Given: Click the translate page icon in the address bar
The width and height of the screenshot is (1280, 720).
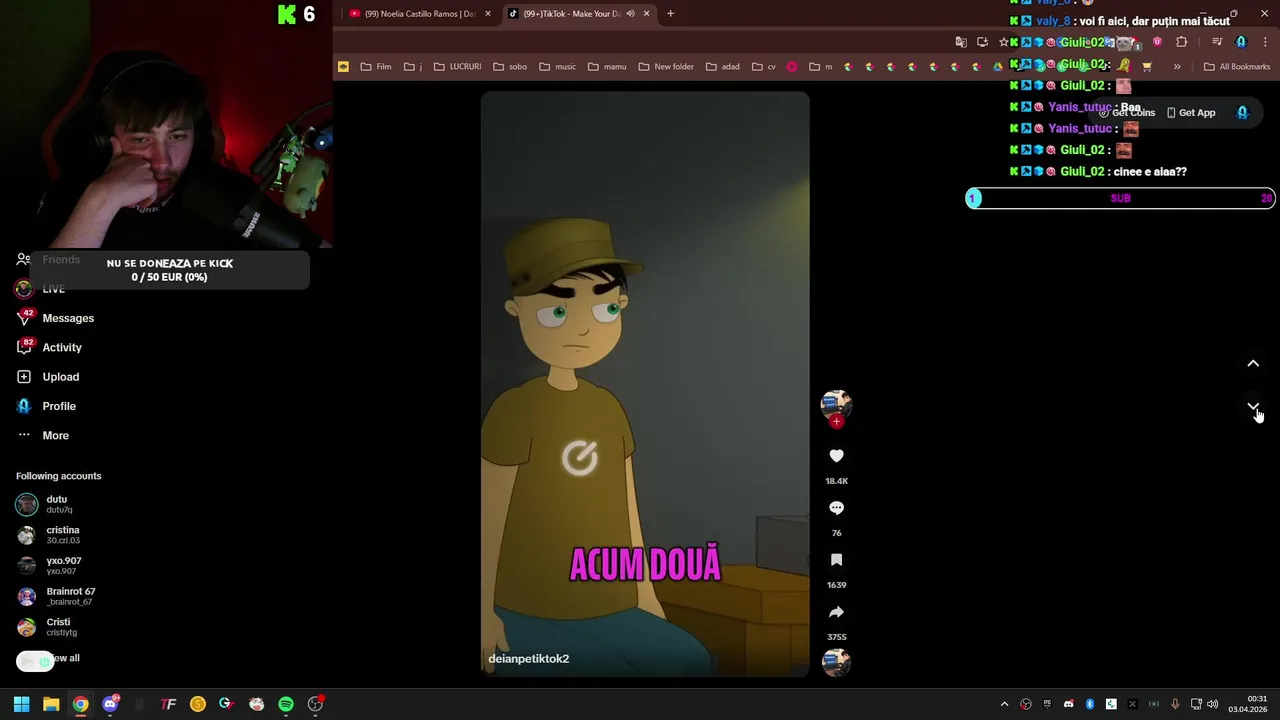Looking at the screenshot, I should point(961,42).
